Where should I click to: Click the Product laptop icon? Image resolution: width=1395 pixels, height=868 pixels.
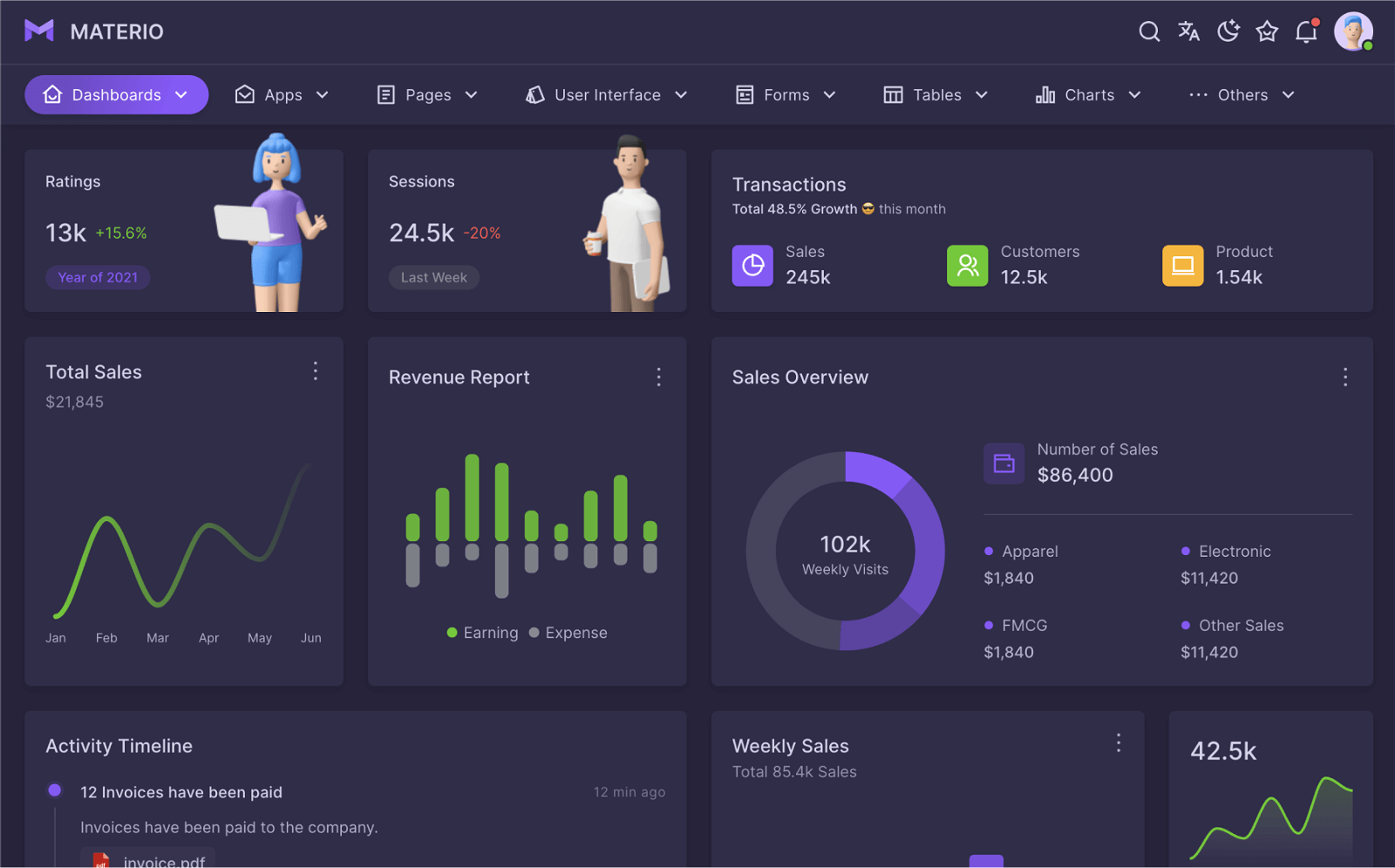point(1183,266)
